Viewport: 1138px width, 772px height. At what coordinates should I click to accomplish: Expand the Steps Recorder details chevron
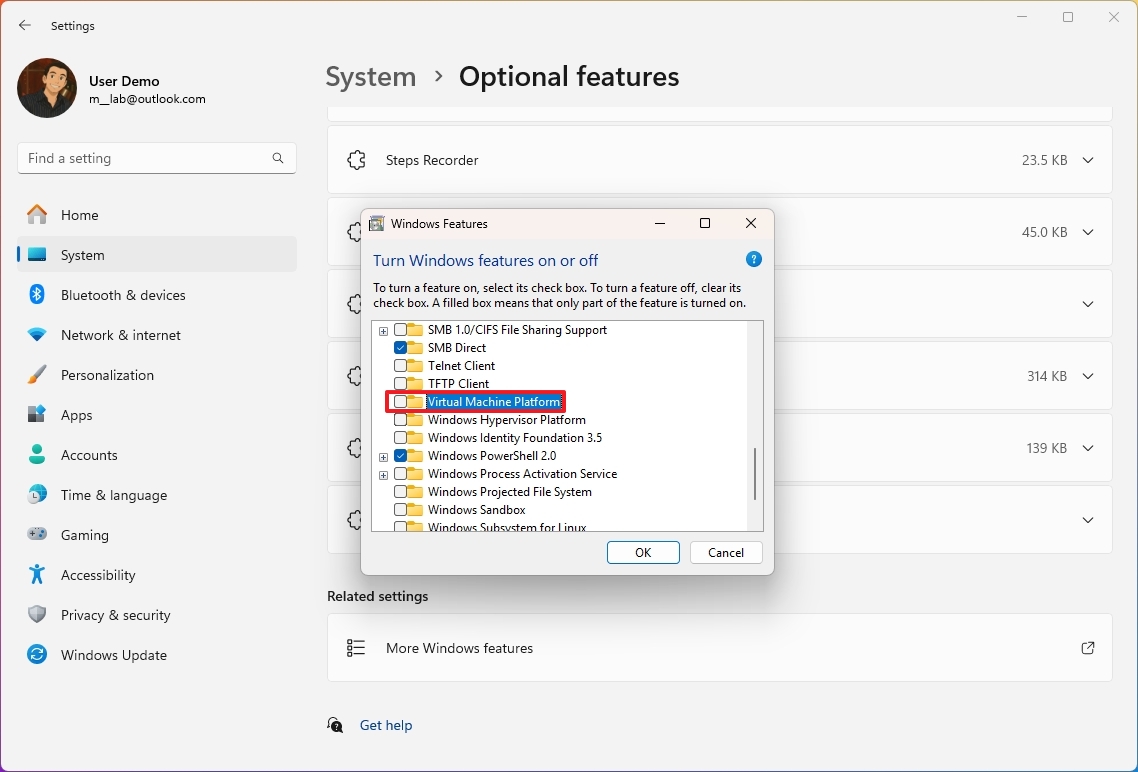click(x=1088, y=159)
